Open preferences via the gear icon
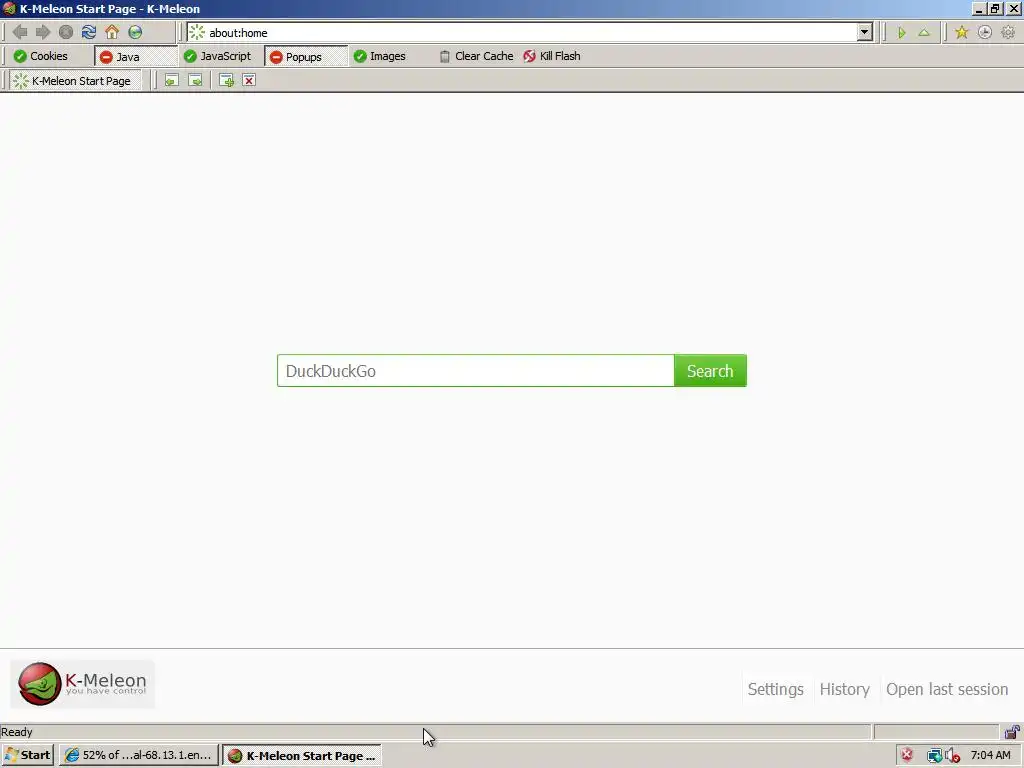This screenshot has height=768, width=1024. 1008,33
